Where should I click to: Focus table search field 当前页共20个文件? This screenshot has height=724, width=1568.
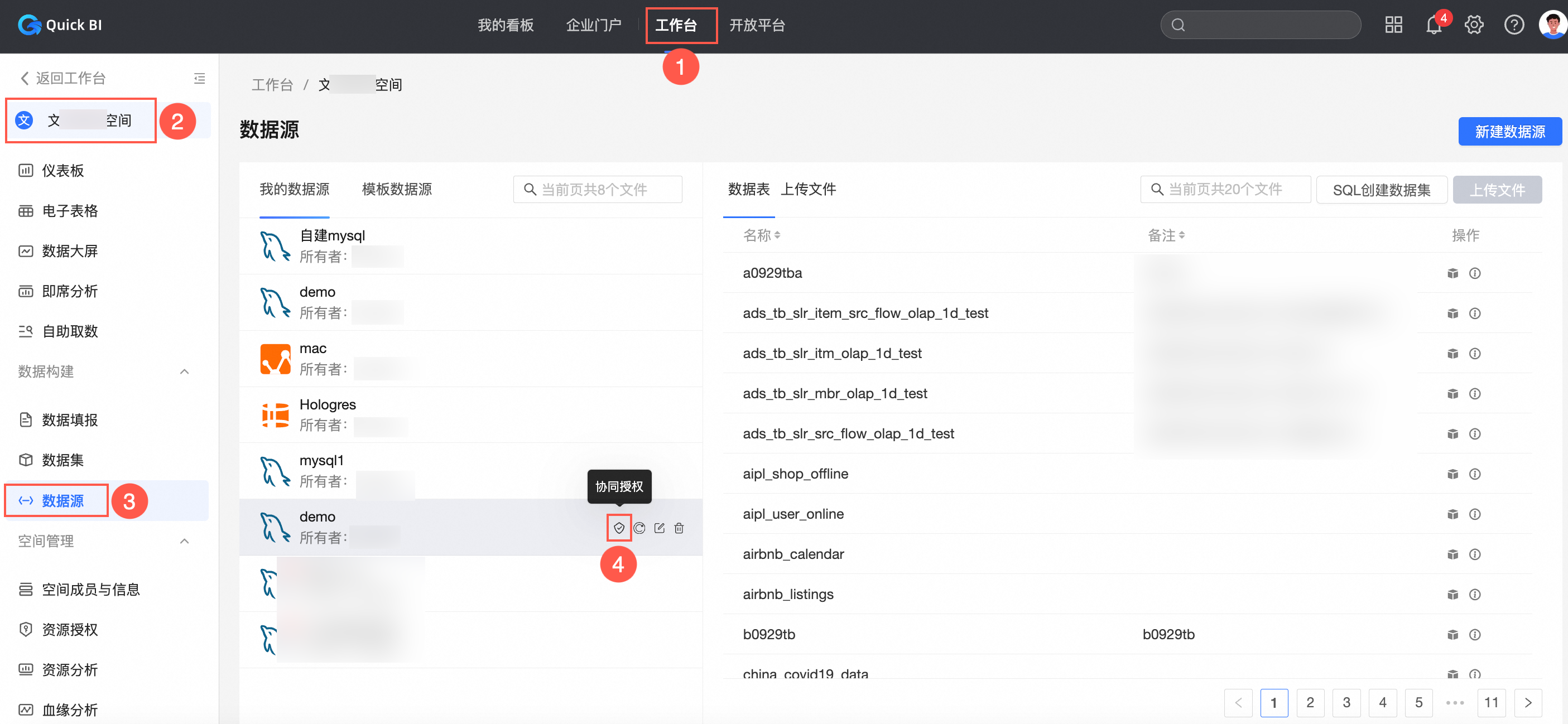(1225, 189)
